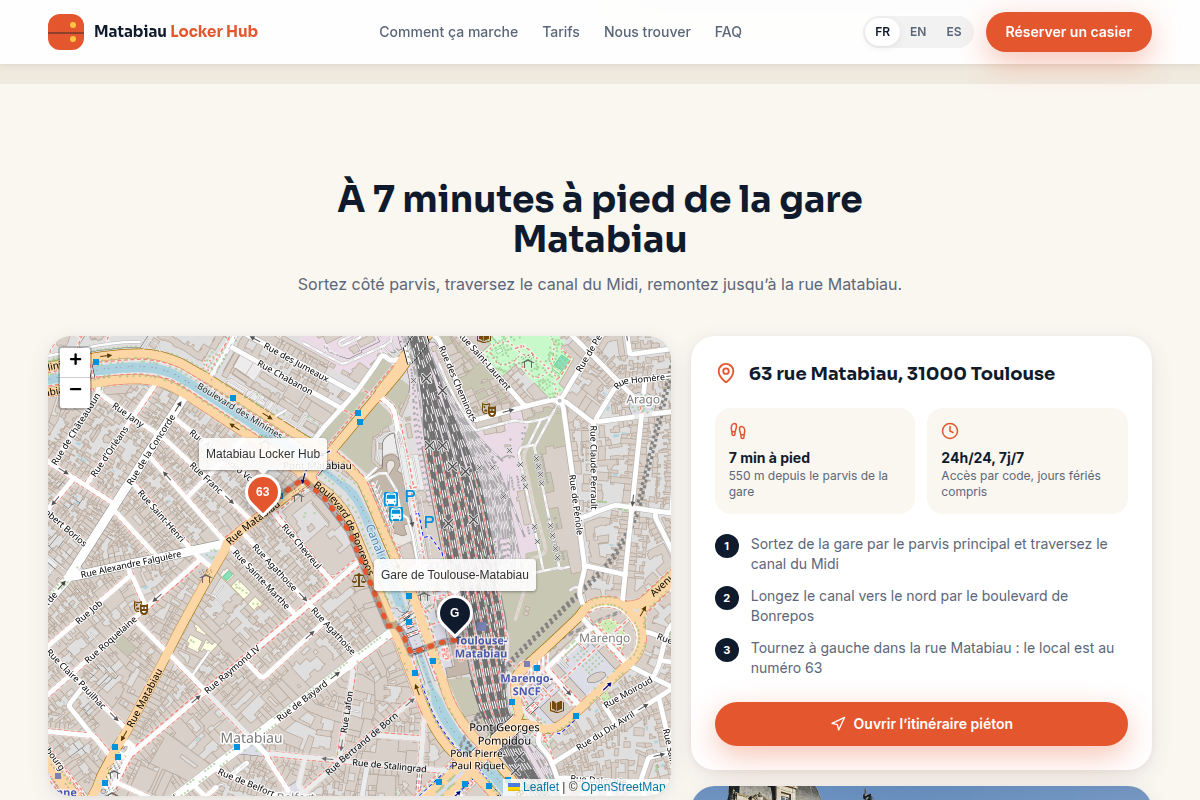Click the step text Longez le canal
Image resolution: width=1200 pixels, height=800 pixels.
point(909,606)
